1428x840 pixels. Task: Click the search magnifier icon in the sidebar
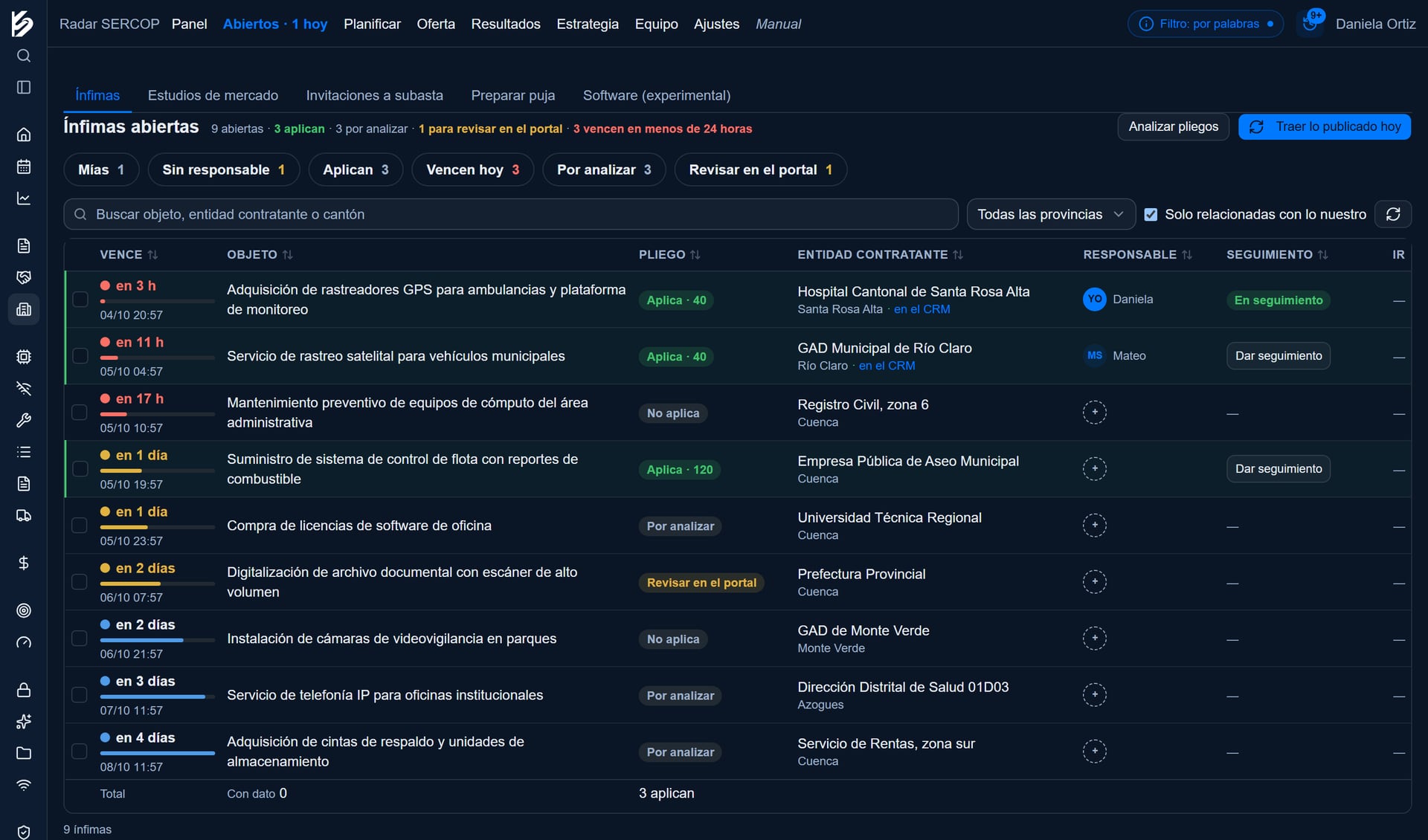(24, 56)
